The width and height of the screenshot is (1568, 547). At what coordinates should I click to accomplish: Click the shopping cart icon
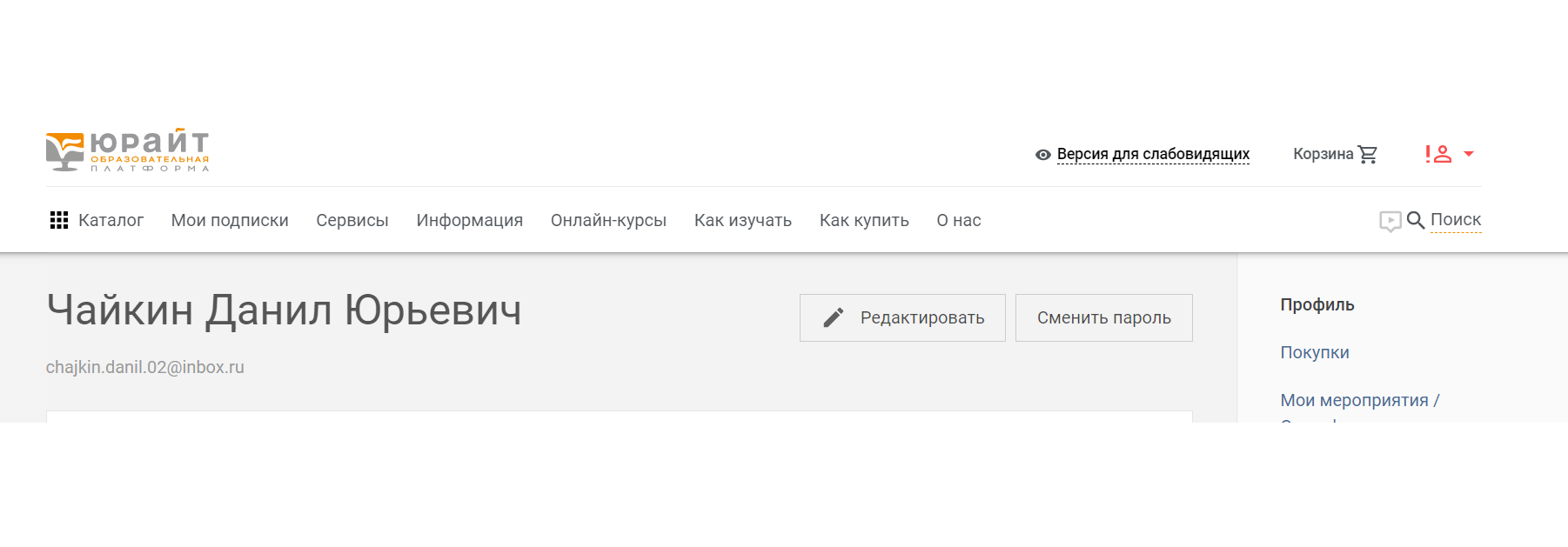(1368, 154)
